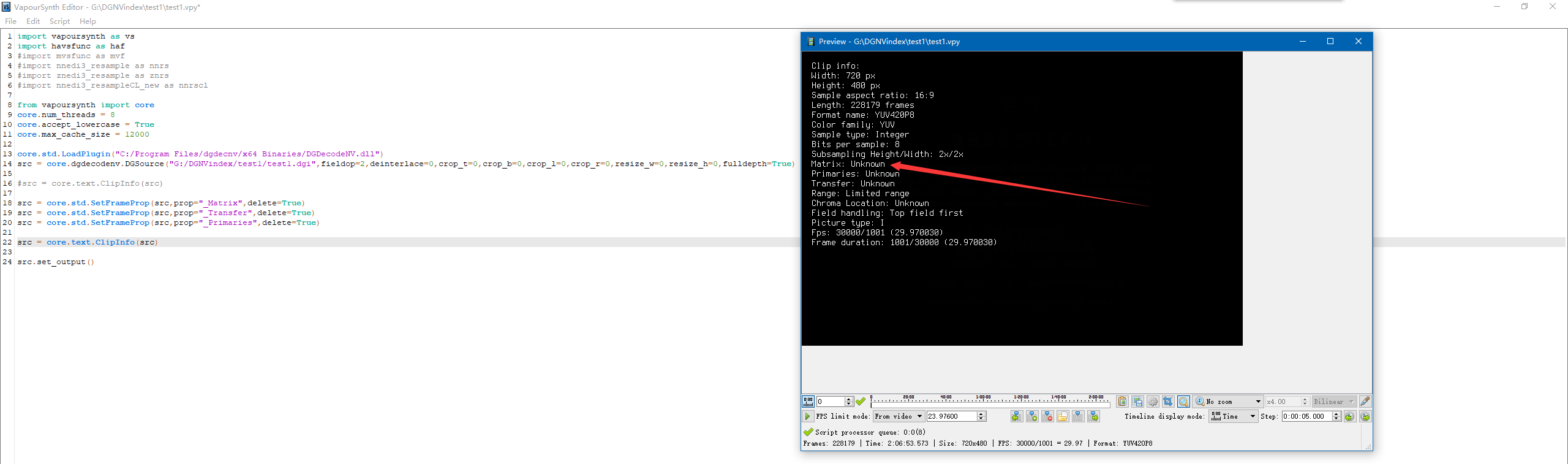
Task: Click line number 22 in editor gutter
Action: coord(7,242)
